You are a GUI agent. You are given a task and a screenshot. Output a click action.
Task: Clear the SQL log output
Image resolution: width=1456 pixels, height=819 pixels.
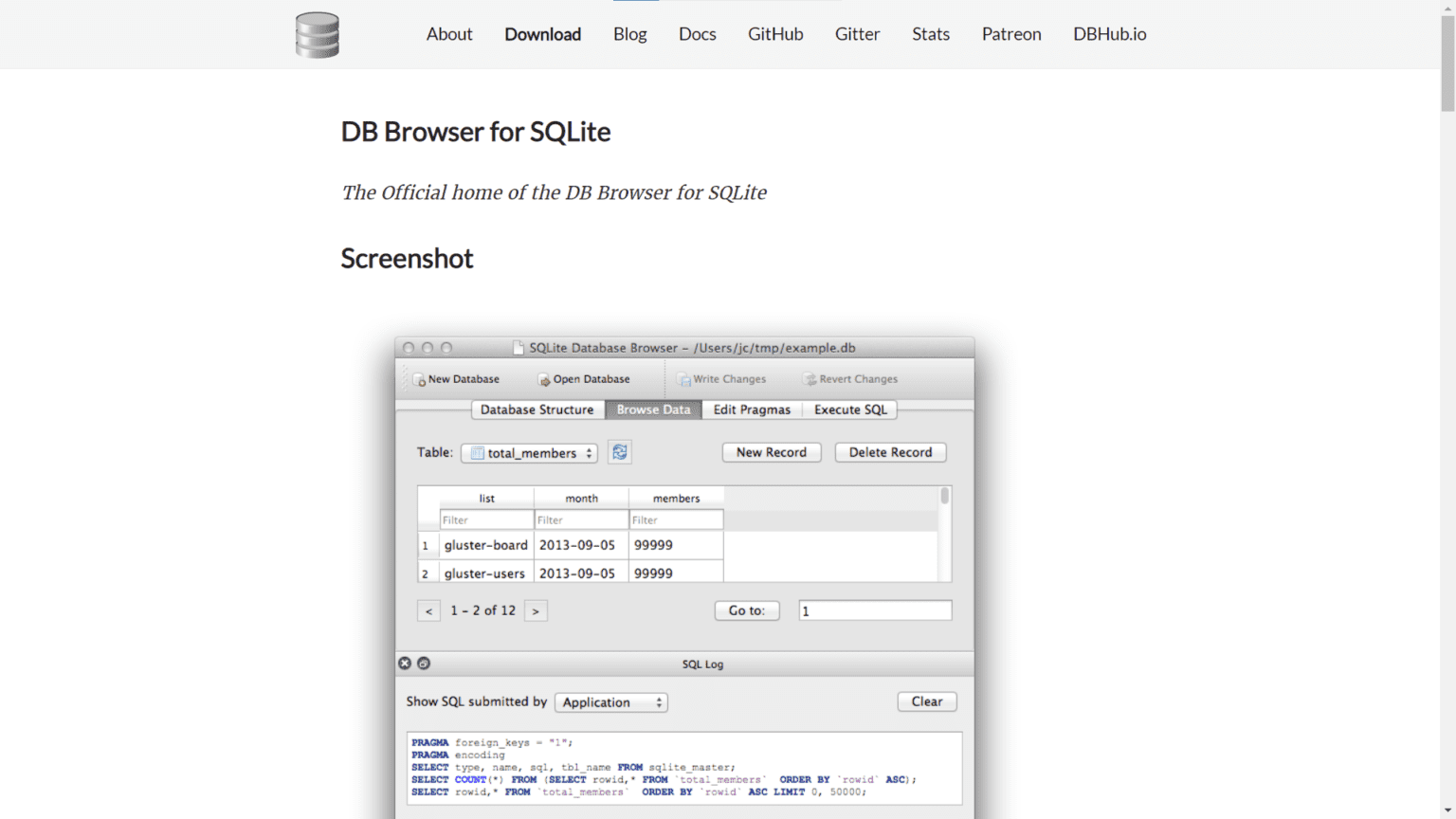[926, 701]
